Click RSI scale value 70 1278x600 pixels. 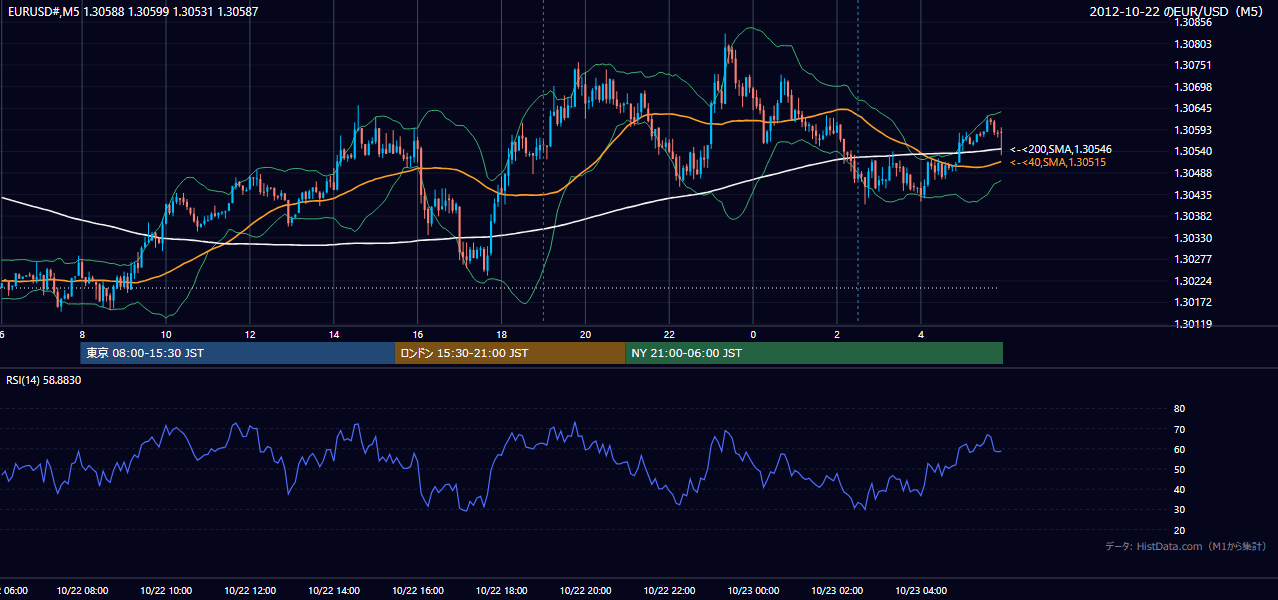(1179, 429)
